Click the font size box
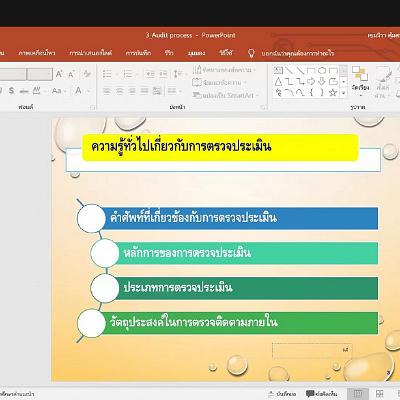The width and height of the screenshot is (400, 400). tap(39, 74)
